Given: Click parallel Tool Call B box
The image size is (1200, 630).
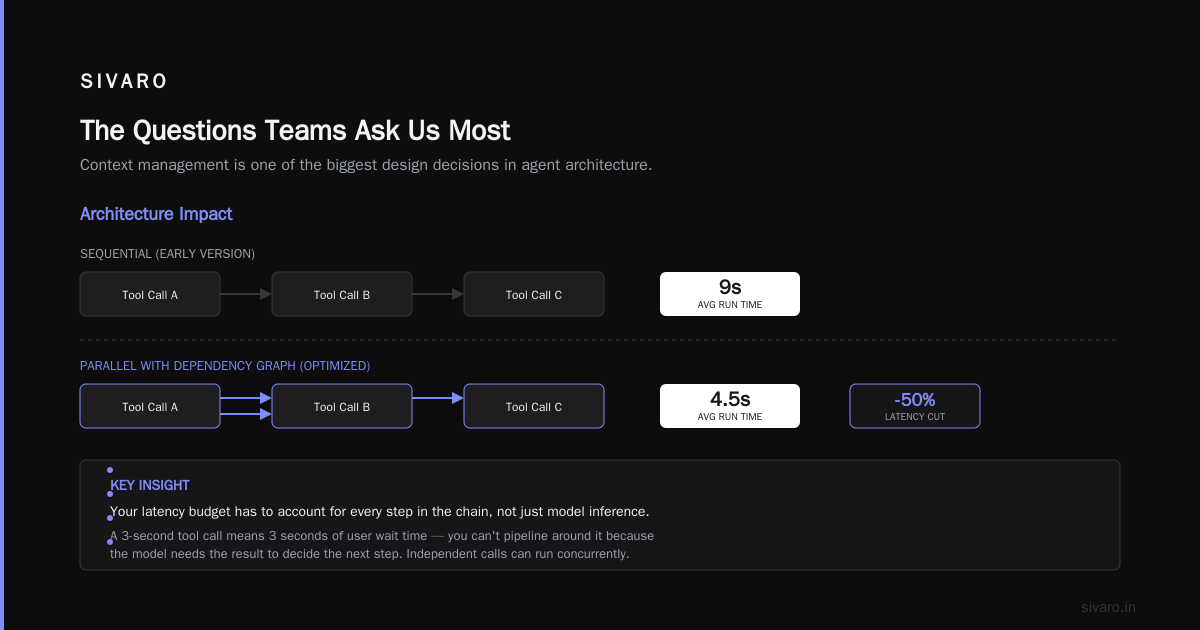Looking at the screenshot, I should click(x=342, y=406).
